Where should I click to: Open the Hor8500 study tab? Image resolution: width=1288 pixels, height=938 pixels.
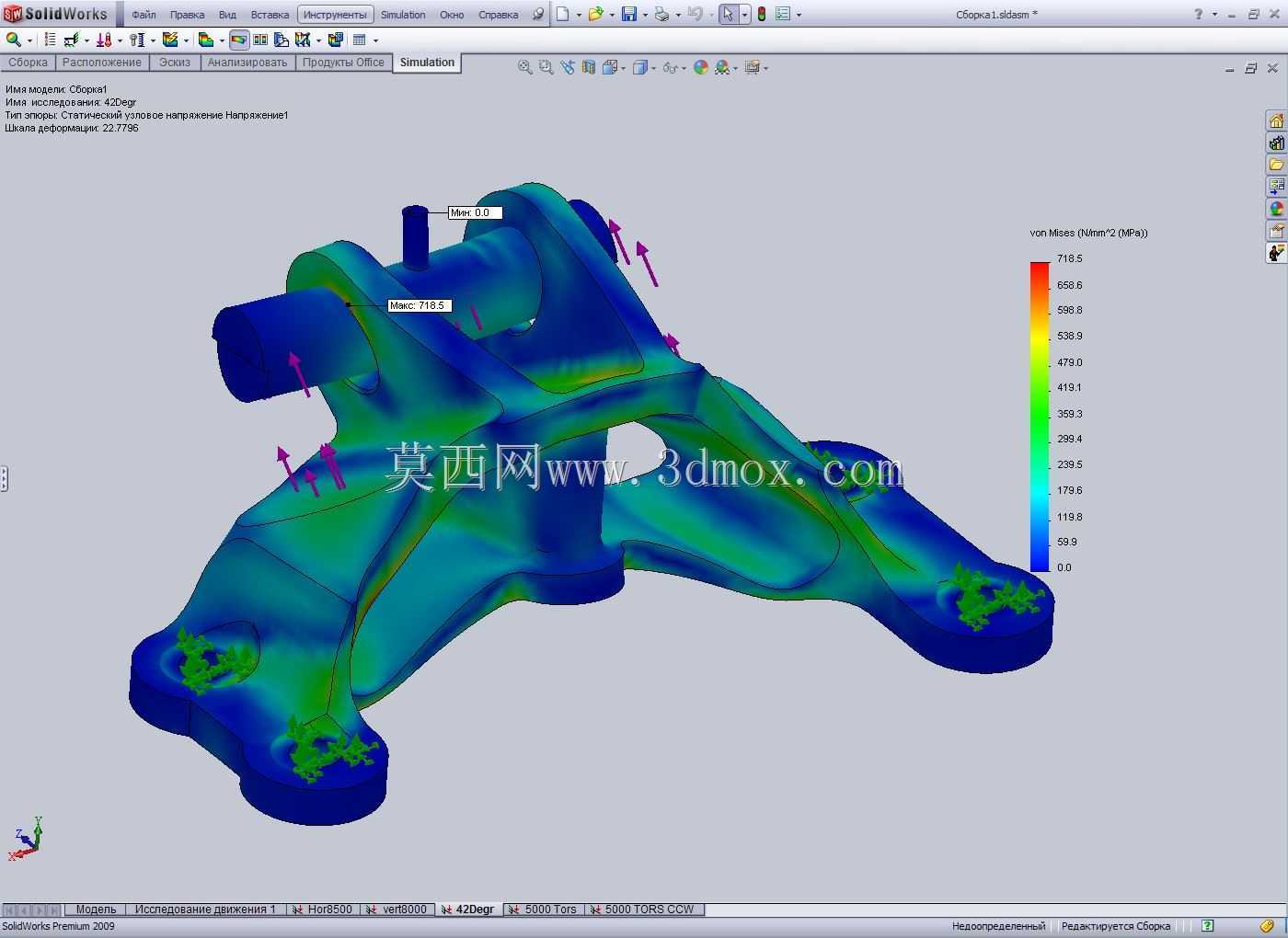(323, 909)
